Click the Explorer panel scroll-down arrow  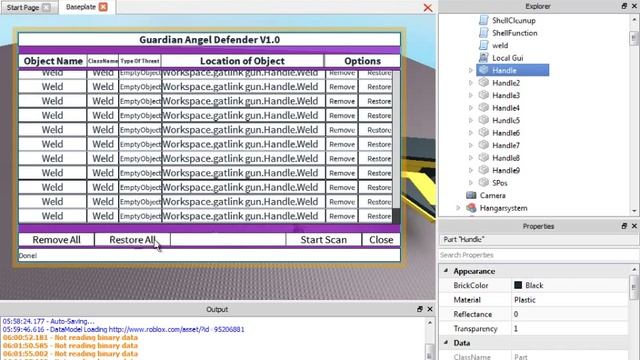[634, 211]
